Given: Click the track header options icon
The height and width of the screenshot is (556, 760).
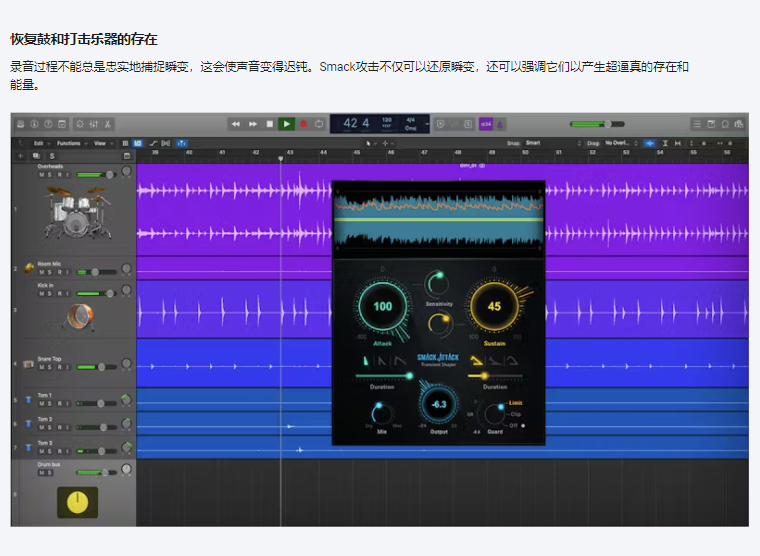Looking at the screenshot, I should coord(127,156).
